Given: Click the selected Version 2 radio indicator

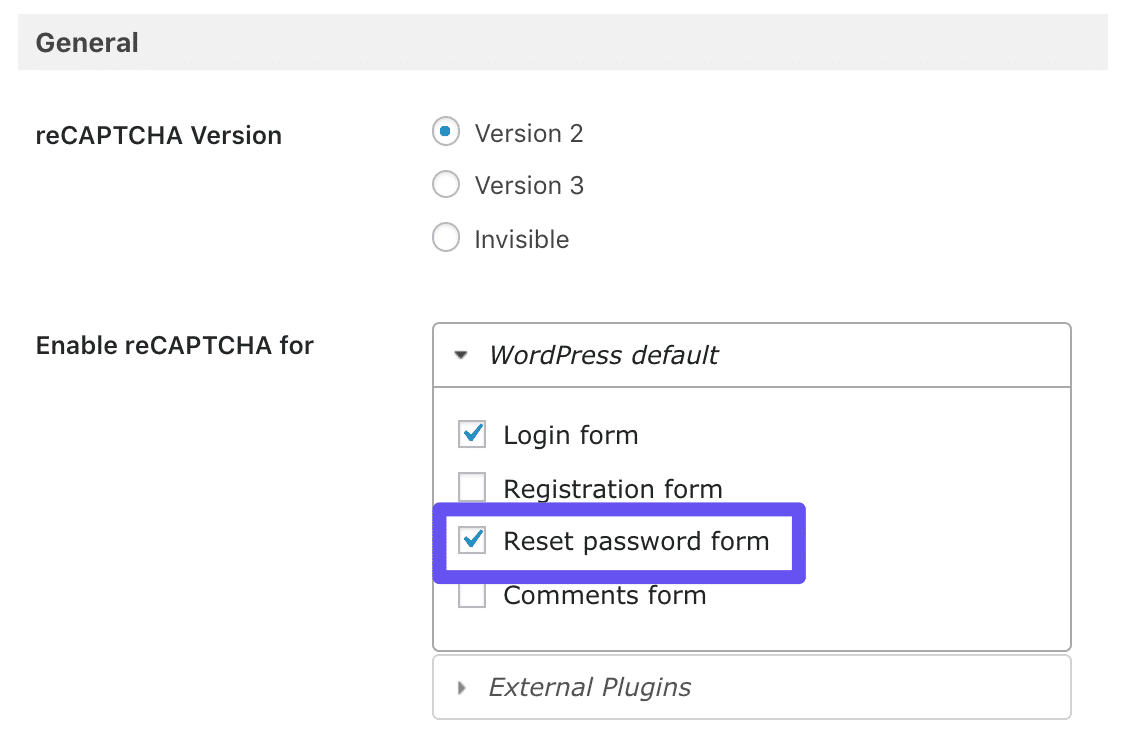Looking at the screenshot, I should coord(446,131).
